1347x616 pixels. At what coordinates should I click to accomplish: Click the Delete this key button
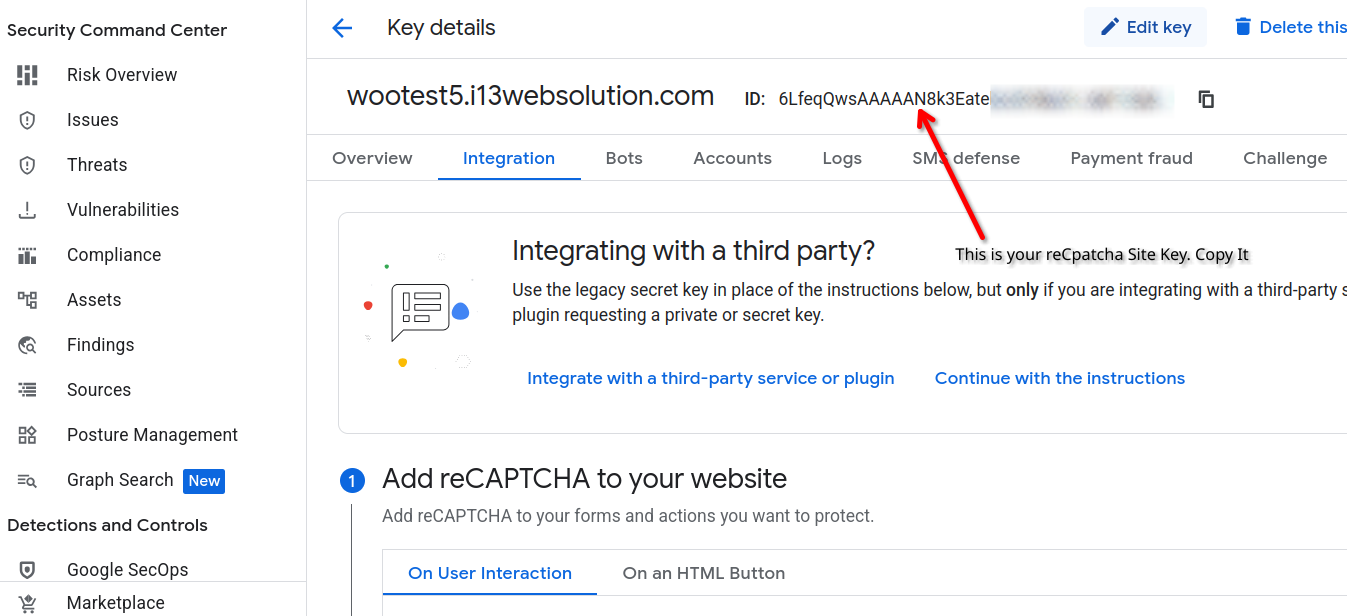pyautogui.click(x=1290, y=27)
